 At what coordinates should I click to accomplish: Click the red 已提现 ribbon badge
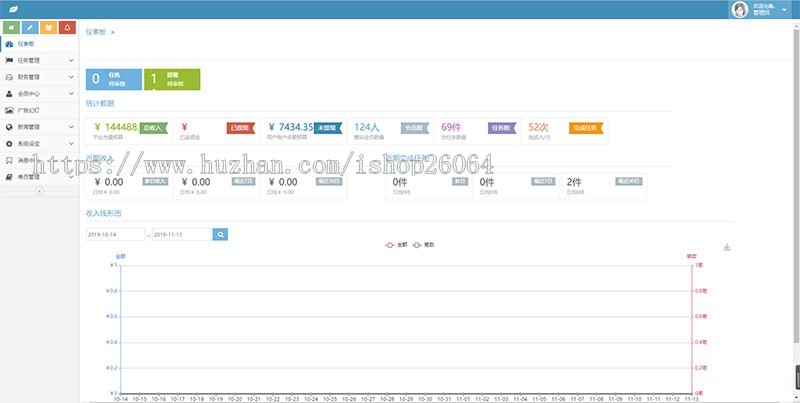tap(241, 128)
